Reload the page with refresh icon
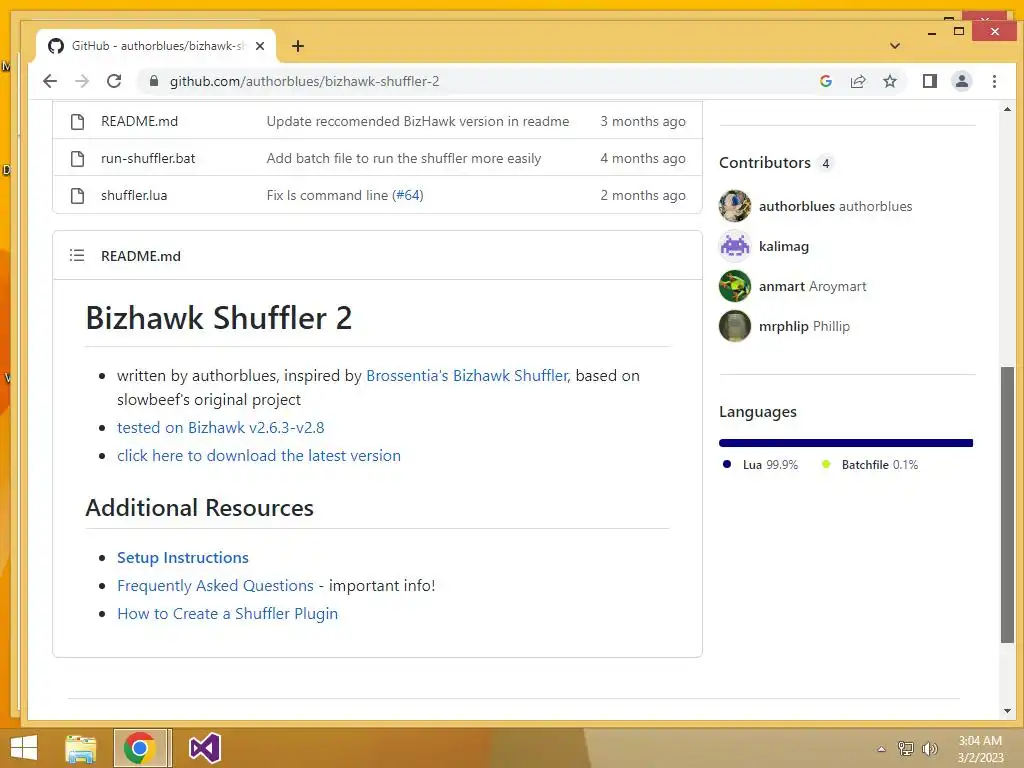 [x=114, y=81]
